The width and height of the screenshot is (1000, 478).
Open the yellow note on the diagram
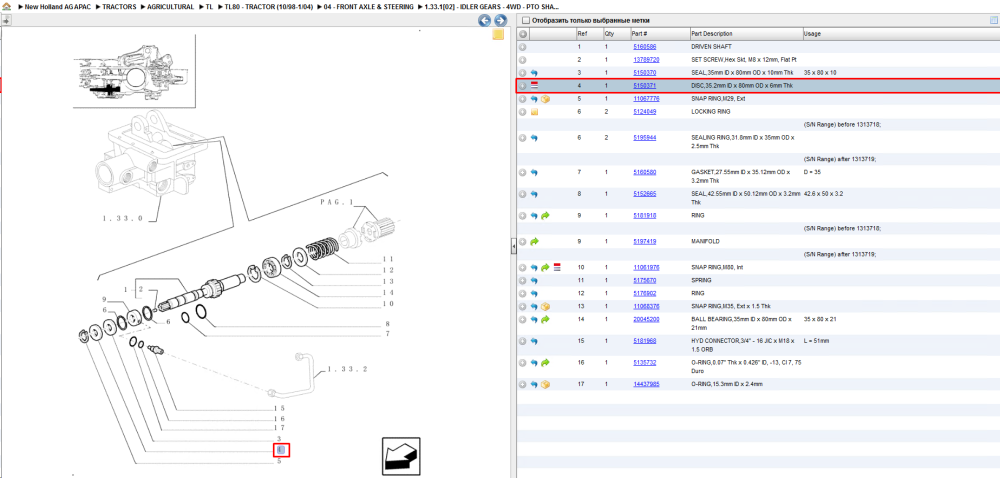point(499,34)
